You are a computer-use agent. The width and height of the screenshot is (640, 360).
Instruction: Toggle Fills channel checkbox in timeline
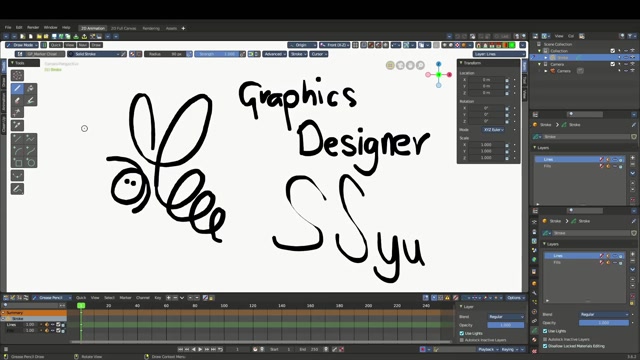[x=58, y=330]
